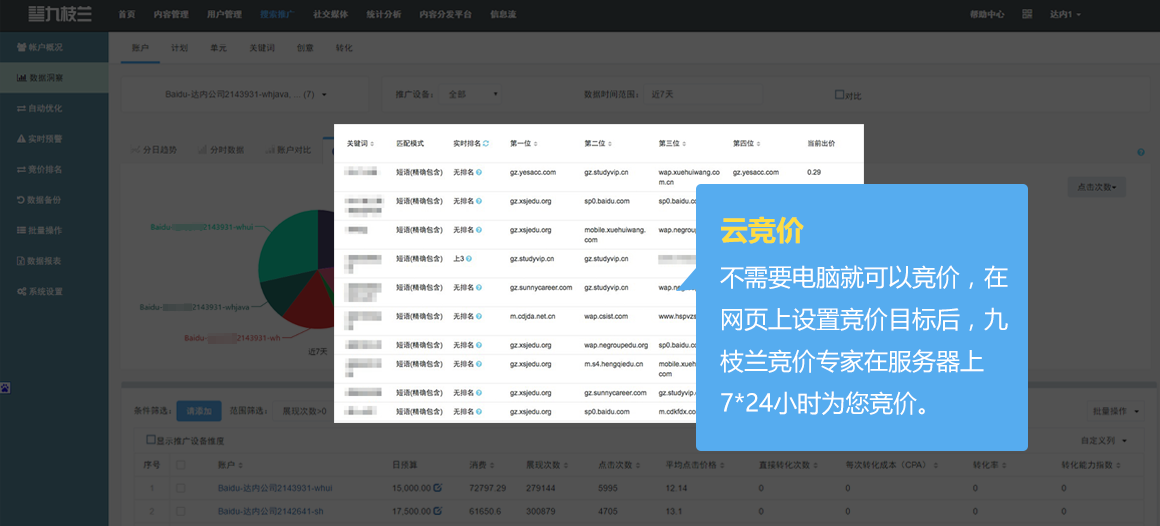Click the paw icon at left edge
The width and height of the screenshot is (1160, 526).
coord(5,388)
